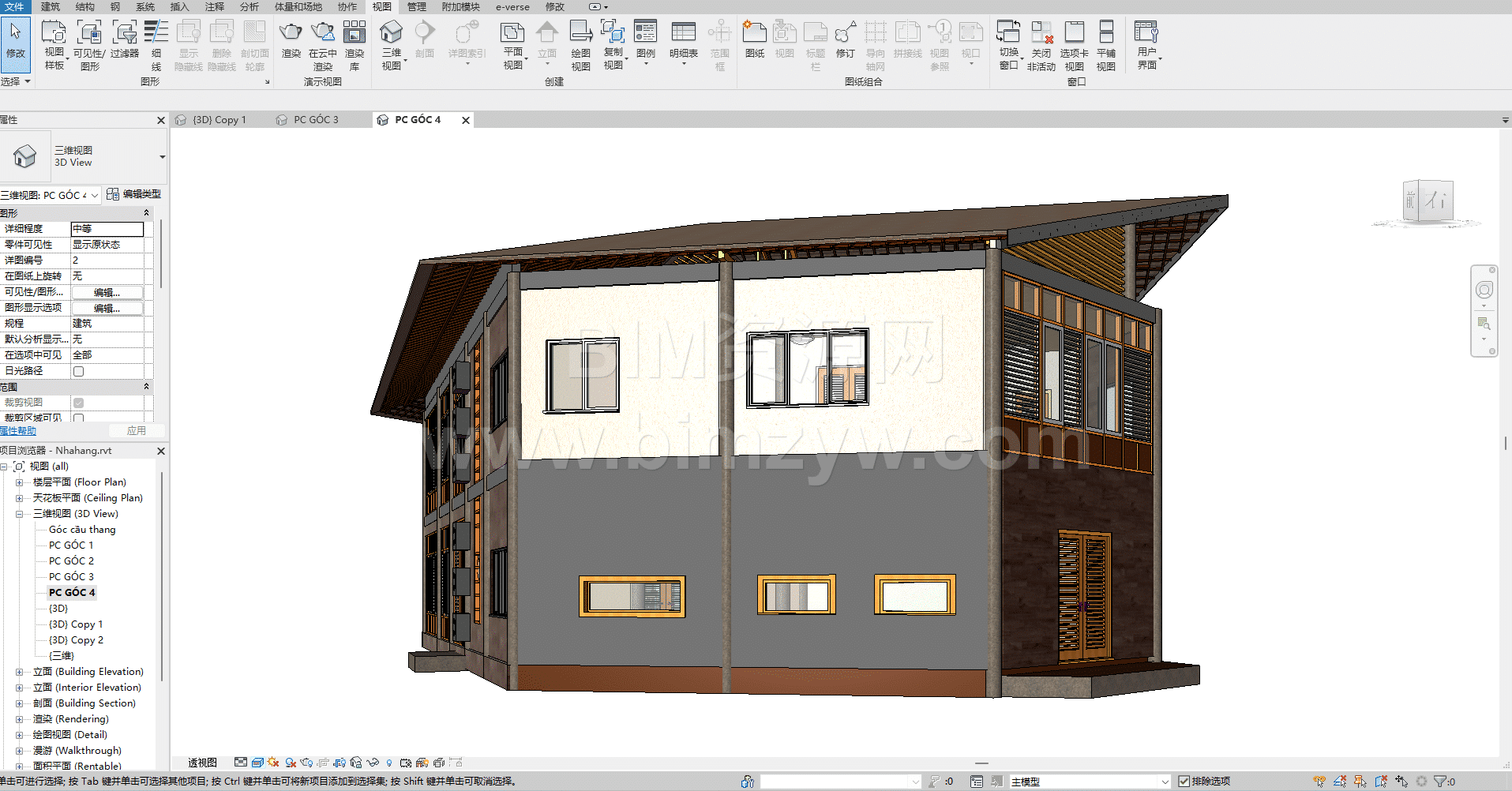Open the 选择 selection dropdown
The height and width of the screenshot is (791, 1512).
[x=16, y=81]
